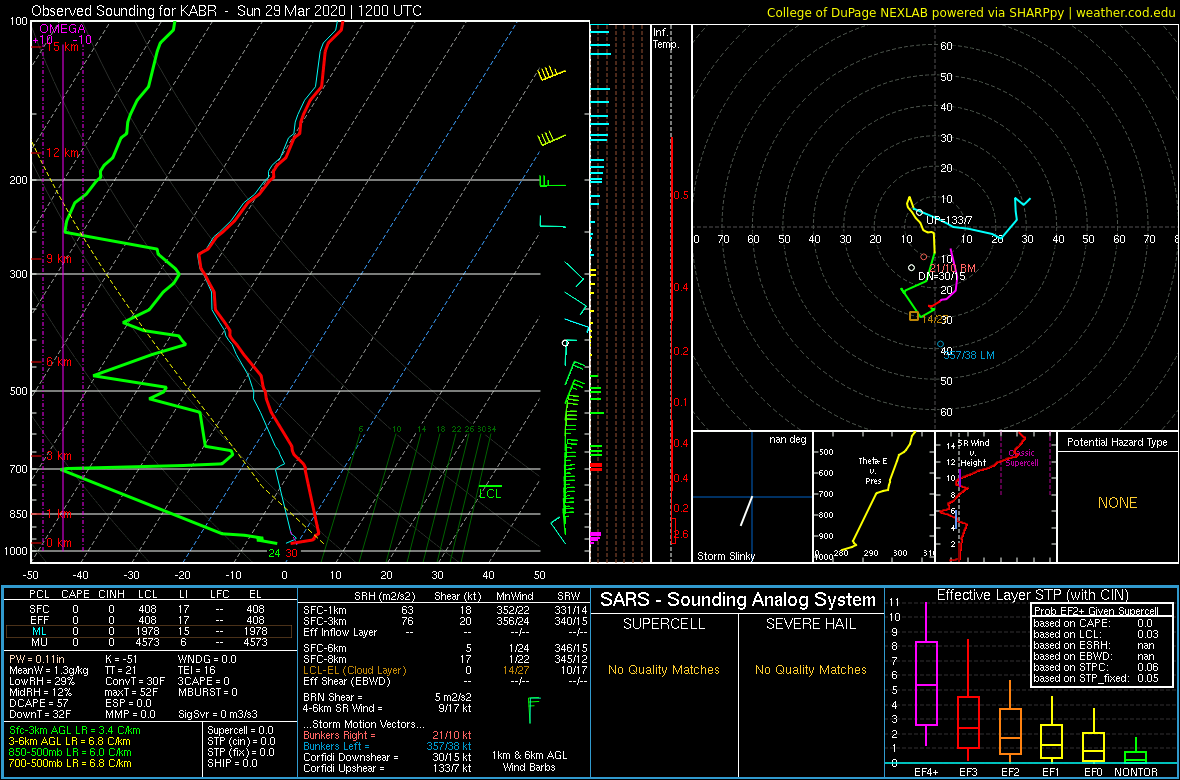Click the yellow NONE hazard type
This screenshot has height=780, width=1180.
1117,503
